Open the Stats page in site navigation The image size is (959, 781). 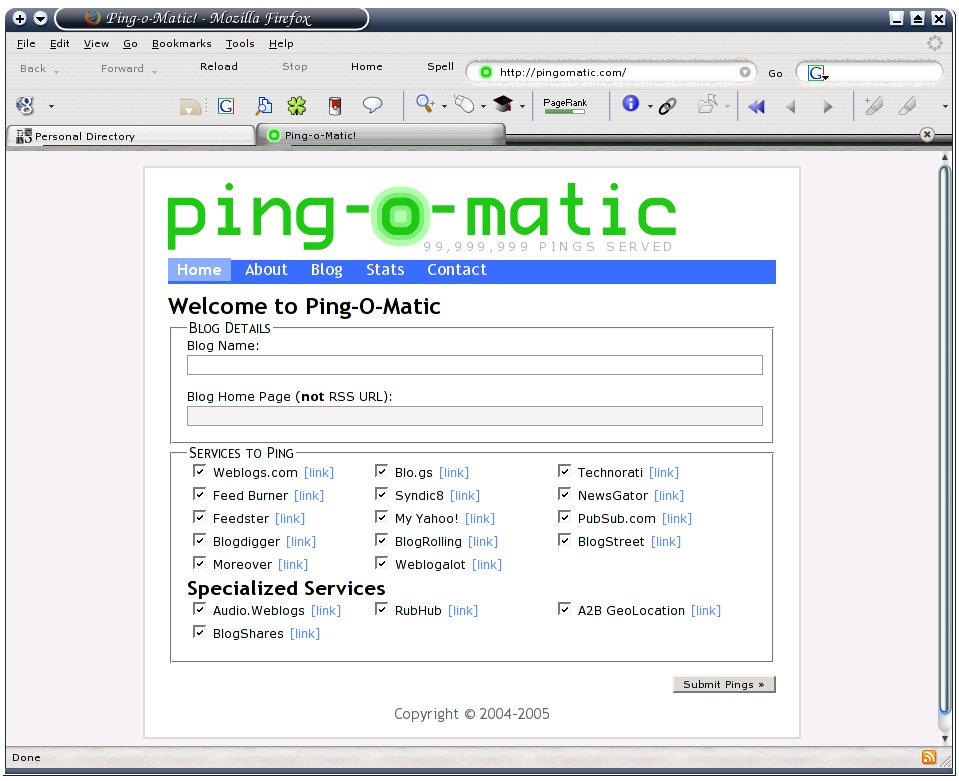(x=385, y=270)
